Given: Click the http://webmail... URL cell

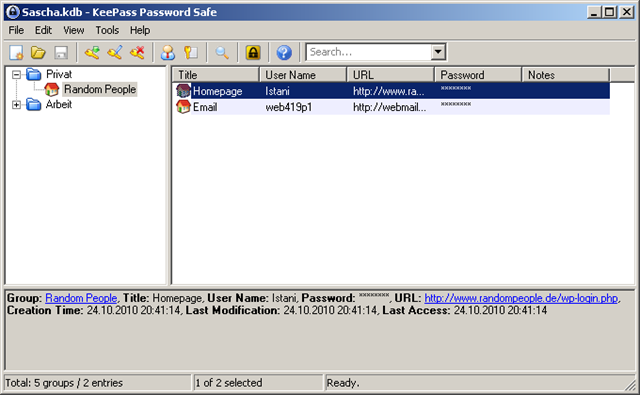Looking at the screenshot, I should (390, 107).
